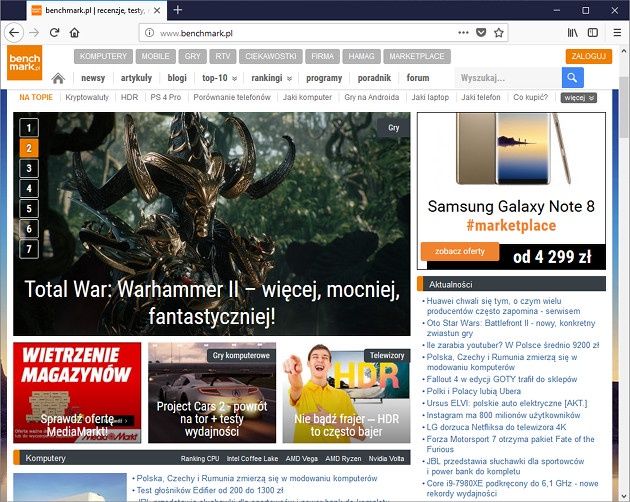Click the page vertical scrollbar thumb
Image resolution: width=630 pixels, height=502 pixels.
pos(624,107)
